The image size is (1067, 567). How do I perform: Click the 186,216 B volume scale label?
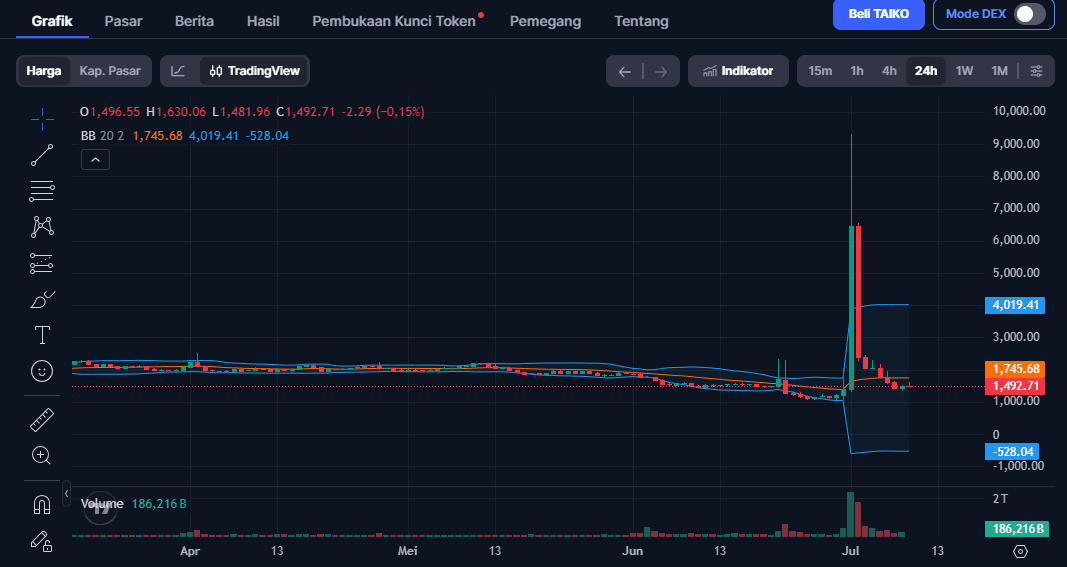(1017, 529)
